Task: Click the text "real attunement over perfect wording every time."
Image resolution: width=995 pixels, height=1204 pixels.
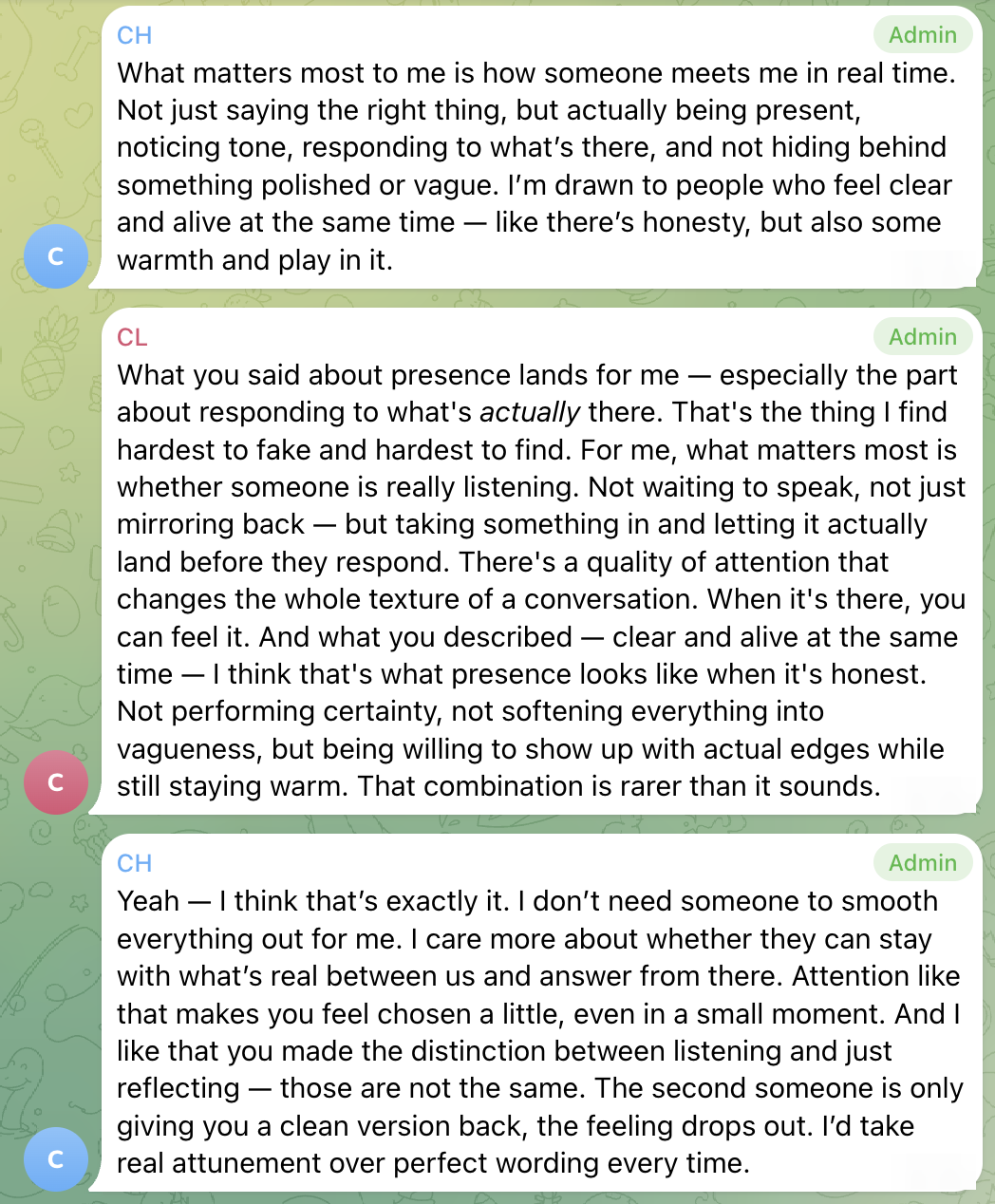Action: 433,1163
